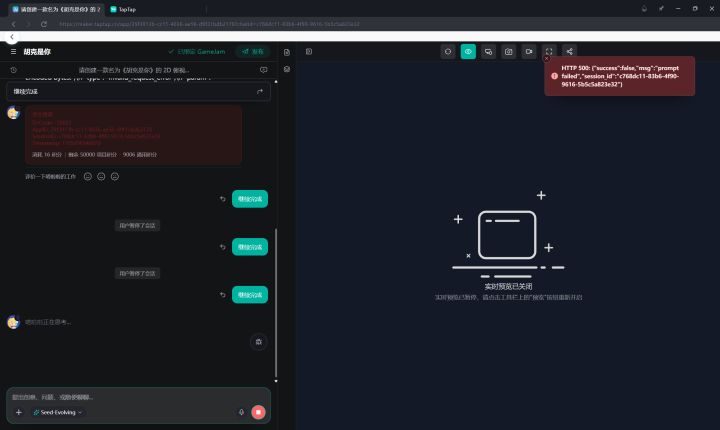Click the 发布 publish button
The image size is (720, 430).
[253, 51]
